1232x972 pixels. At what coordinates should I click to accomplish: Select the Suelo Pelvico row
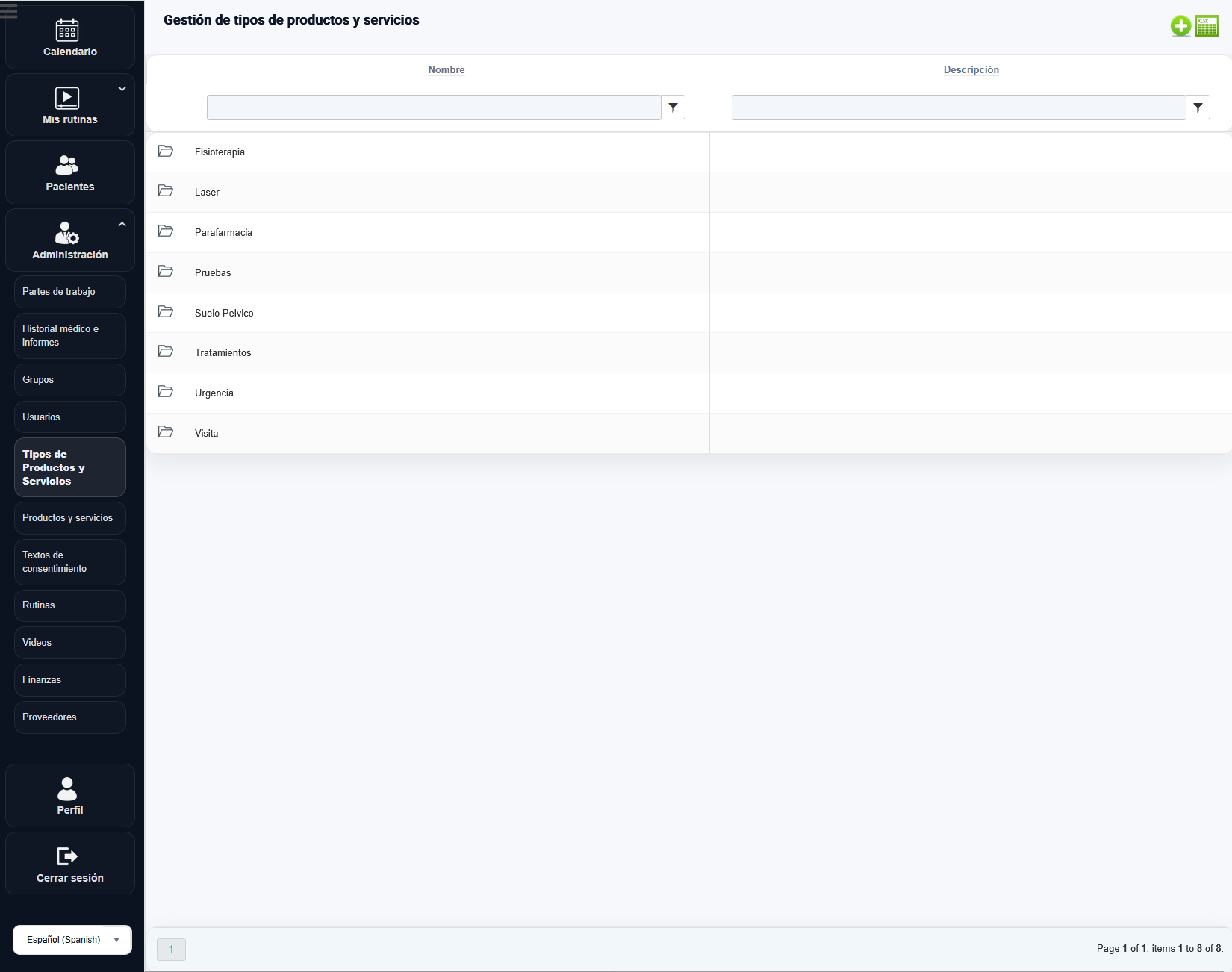(224, 313)
